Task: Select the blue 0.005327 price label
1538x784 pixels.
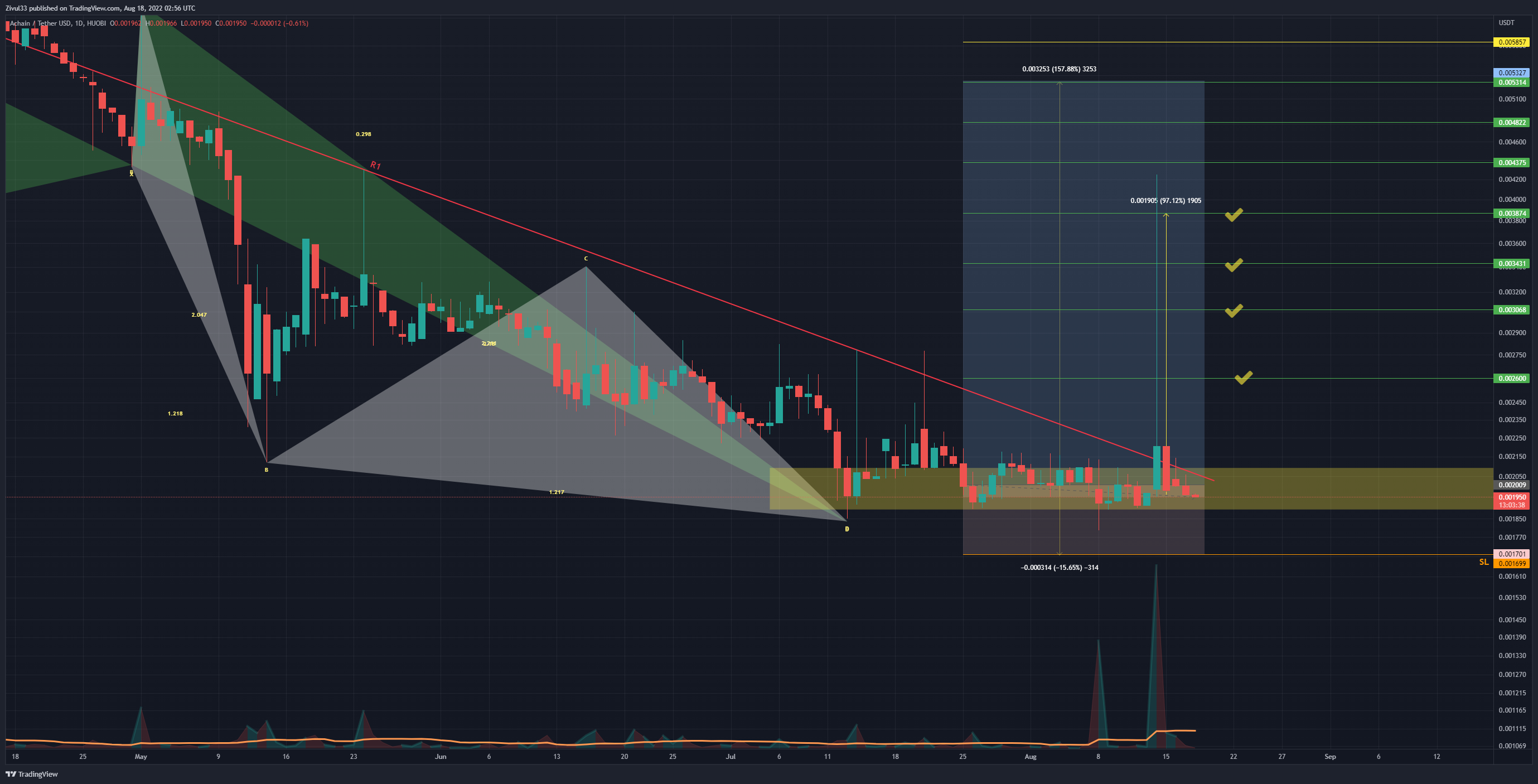Action: click(x=1513, y=73)
